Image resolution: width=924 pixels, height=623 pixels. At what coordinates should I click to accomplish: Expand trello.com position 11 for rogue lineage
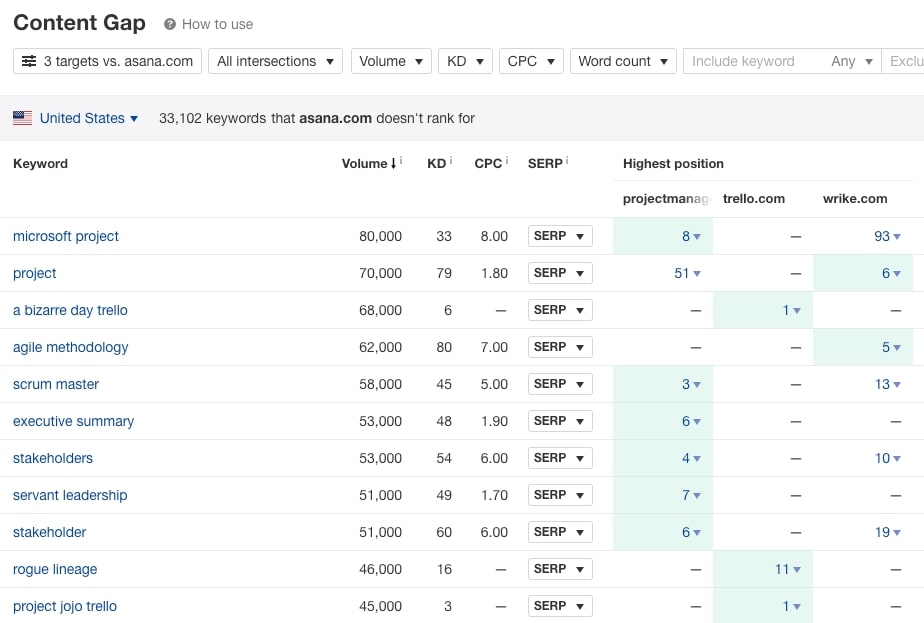787,569
